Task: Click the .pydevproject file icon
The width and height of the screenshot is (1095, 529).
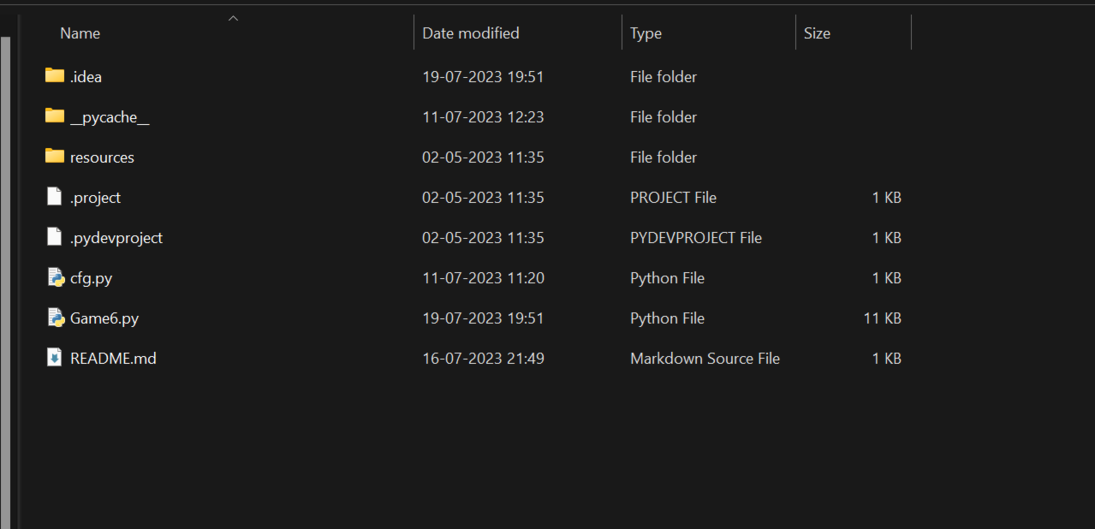Action: 54,237
